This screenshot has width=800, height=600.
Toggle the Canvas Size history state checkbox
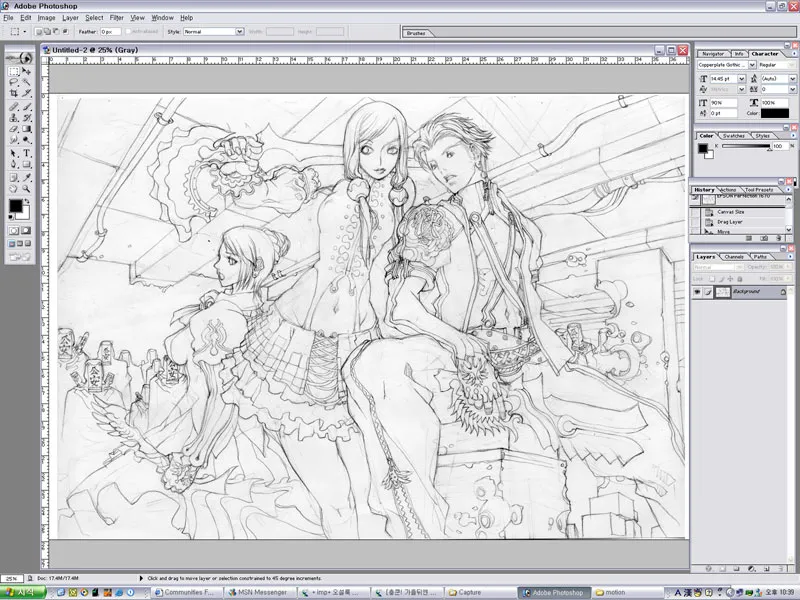(697, 211)
